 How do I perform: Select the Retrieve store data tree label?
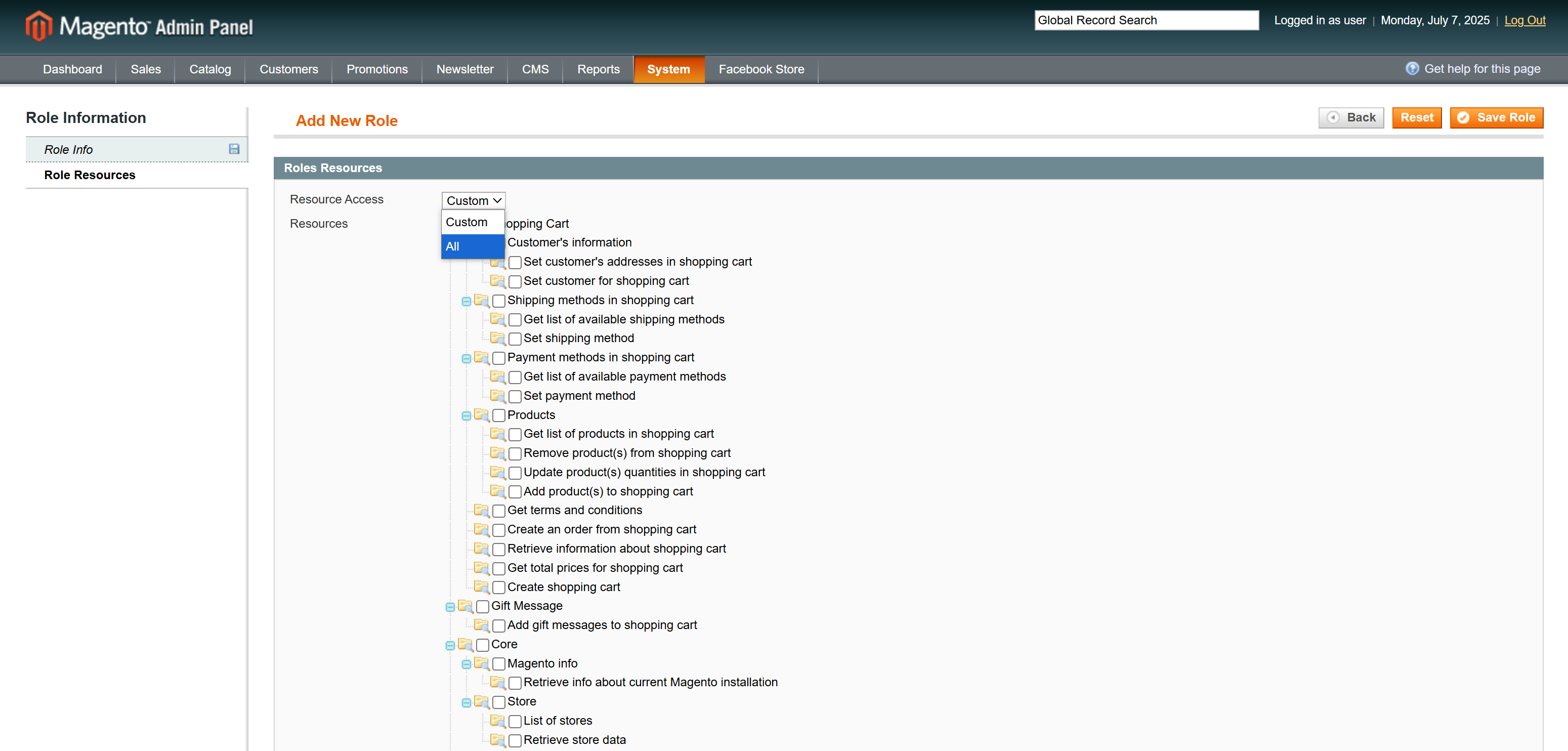[x=575, y=740]
